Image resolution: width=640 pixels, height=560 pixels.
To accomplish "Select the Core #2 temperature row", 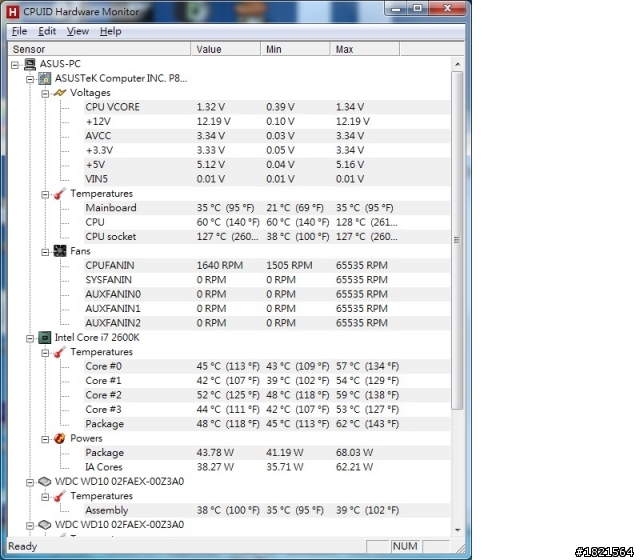I will [267, 395].
